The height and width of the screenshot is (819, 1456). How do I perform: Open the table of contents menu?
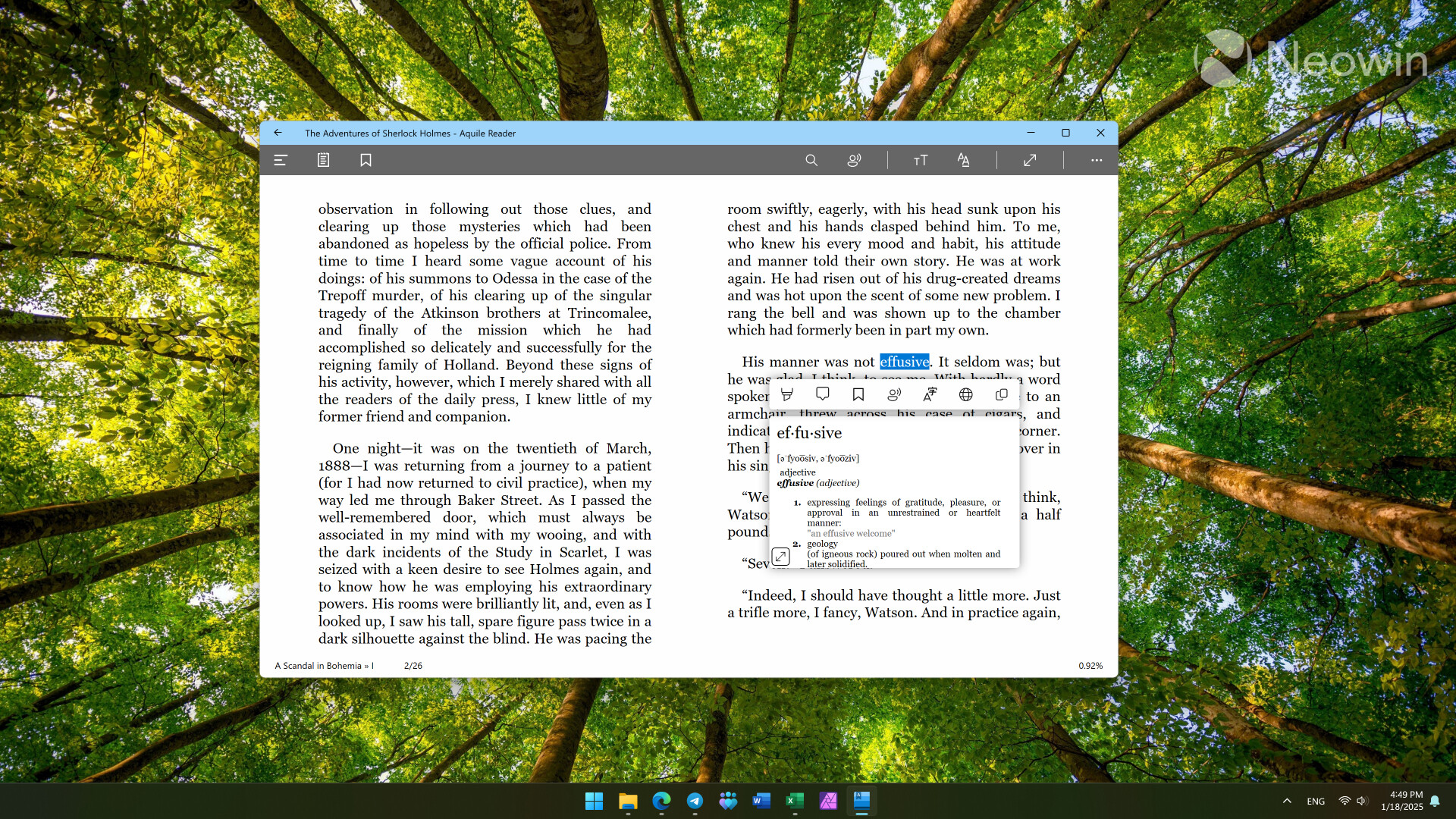(x=281, y=160)
